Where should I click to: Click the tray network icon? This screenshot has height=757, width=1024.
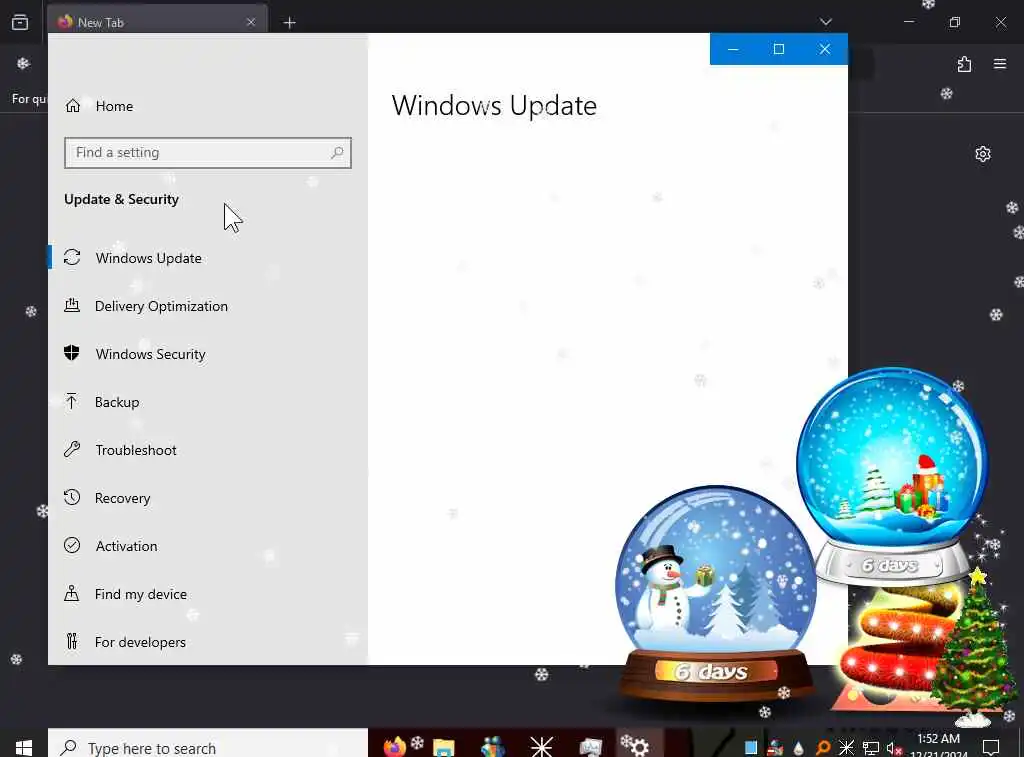point(871,748)
